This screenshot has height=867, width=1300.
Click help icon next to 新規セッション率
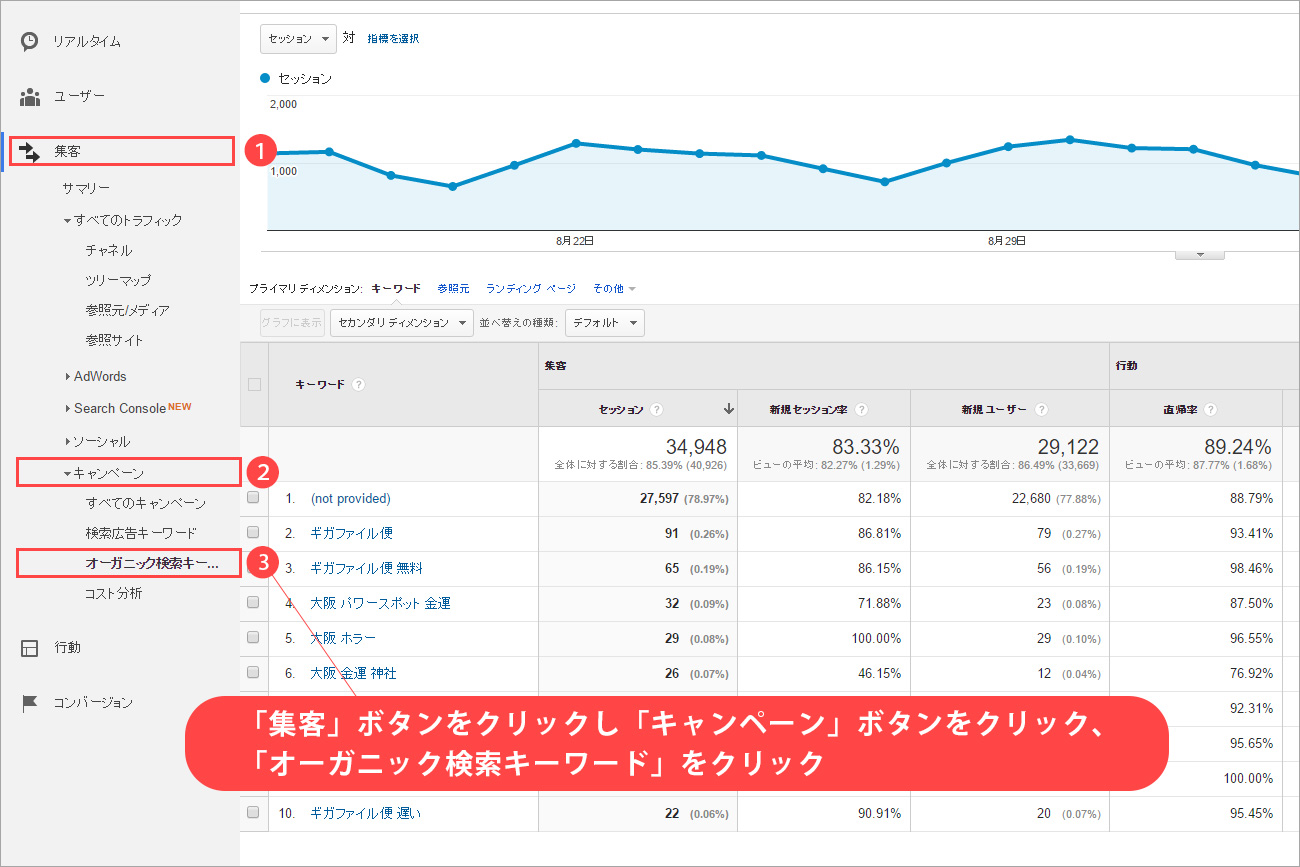pos(861,410)
